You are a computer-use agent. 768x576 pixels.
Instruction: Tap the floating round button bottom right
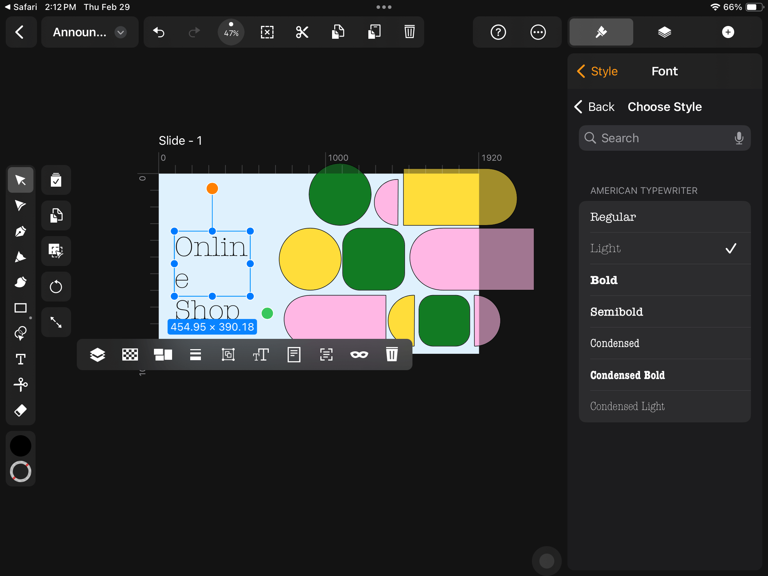coord(546,560)
